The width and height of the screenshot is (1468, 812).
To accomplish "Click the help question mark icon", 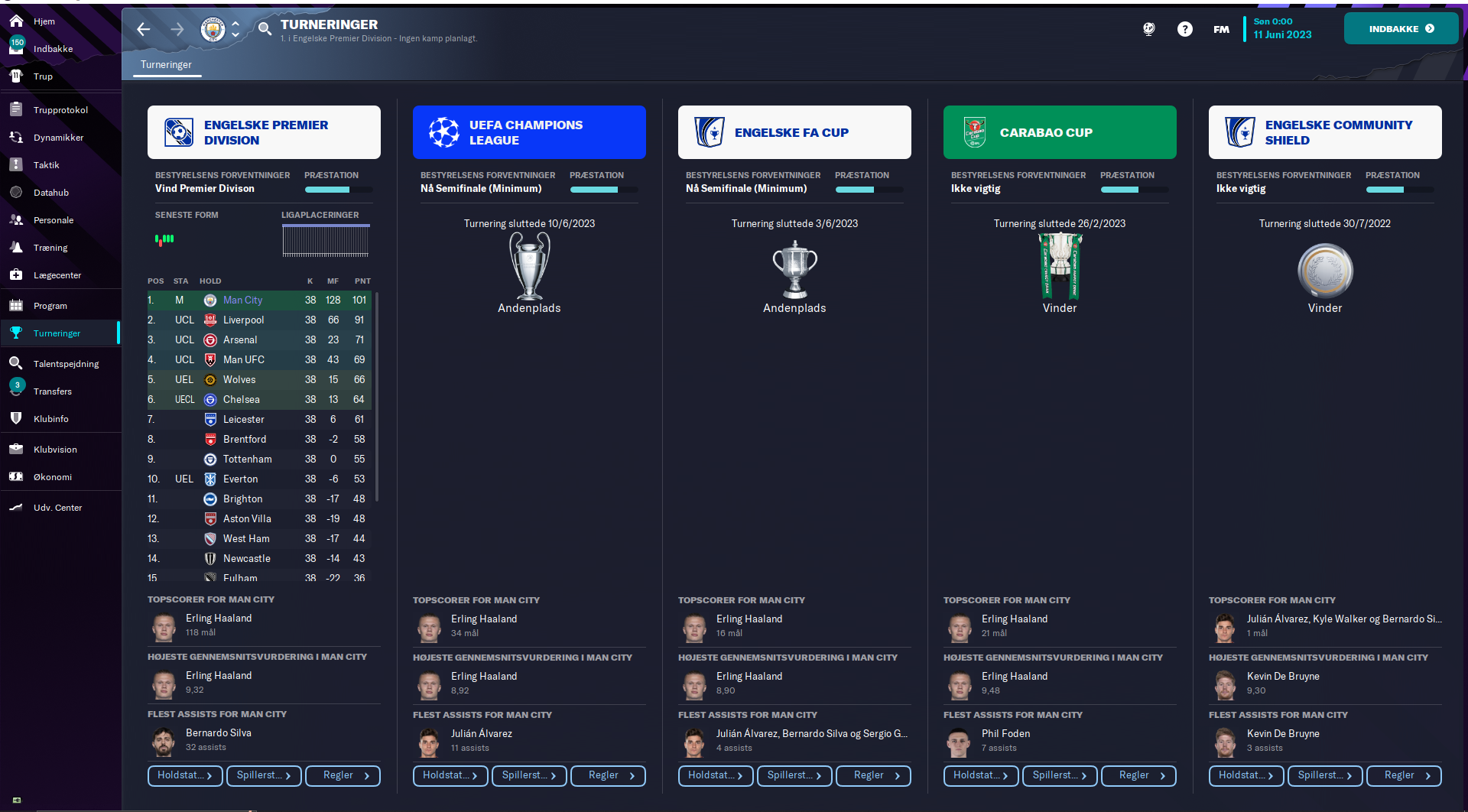I will point(1184,29).
